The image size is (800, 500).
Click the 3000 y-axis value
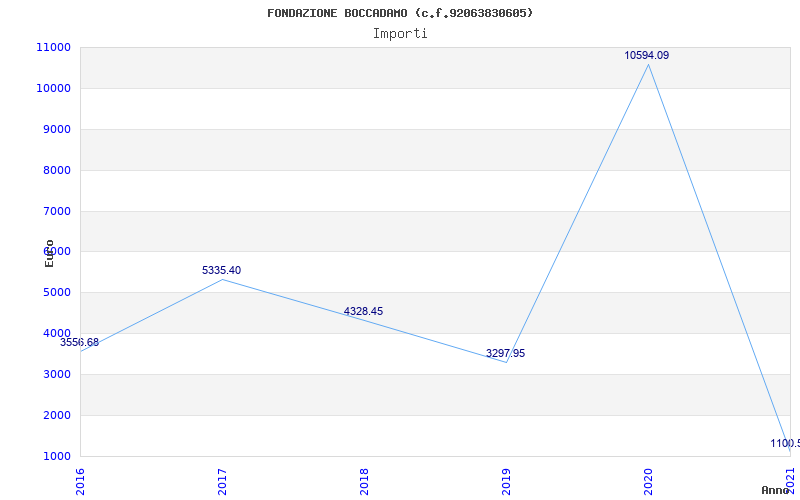click(x=56, y=374)
